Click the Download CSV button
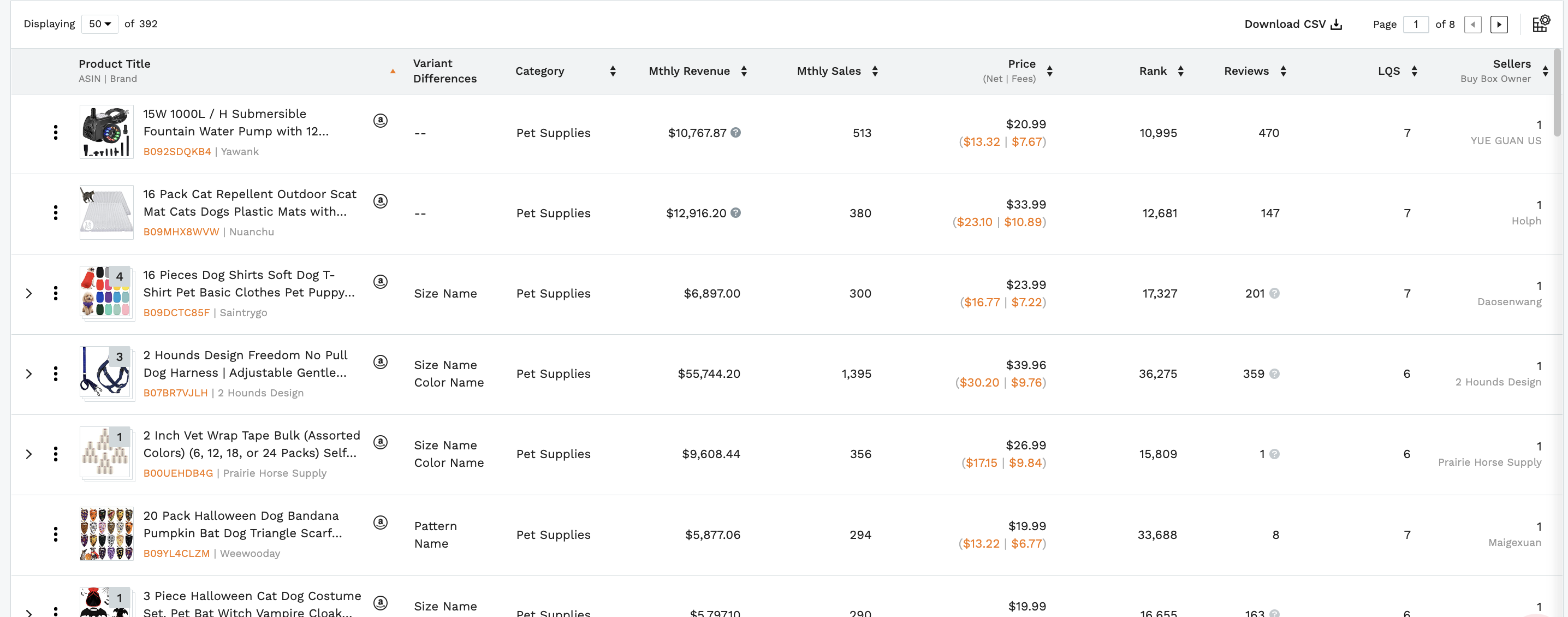Image resolution: width=1568 pixels, height=617 pixels. click(1293, 23)
